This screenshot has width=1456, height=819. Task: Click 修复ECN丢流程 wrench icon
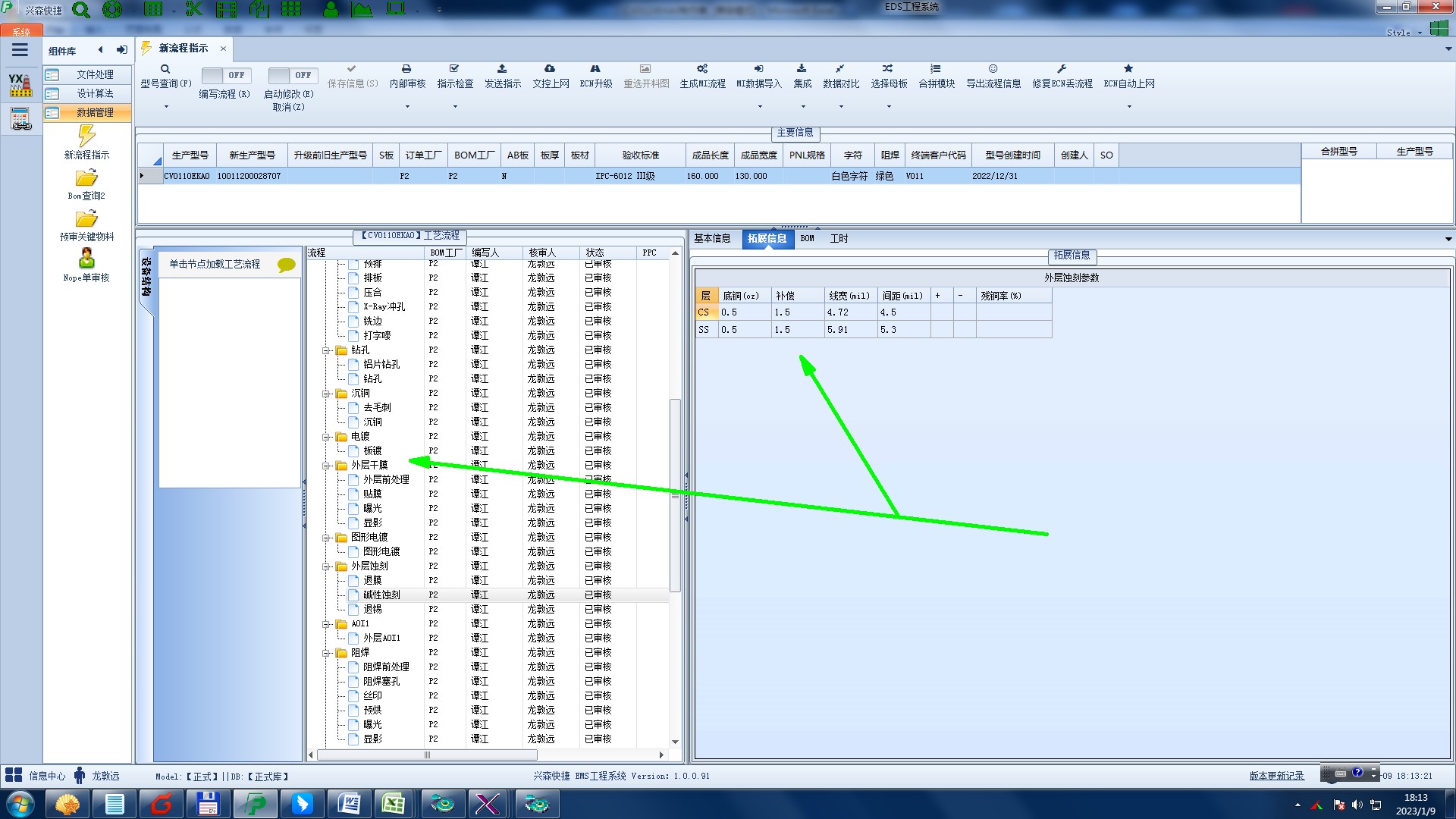pyautogui.click(x=1062, y=69)
